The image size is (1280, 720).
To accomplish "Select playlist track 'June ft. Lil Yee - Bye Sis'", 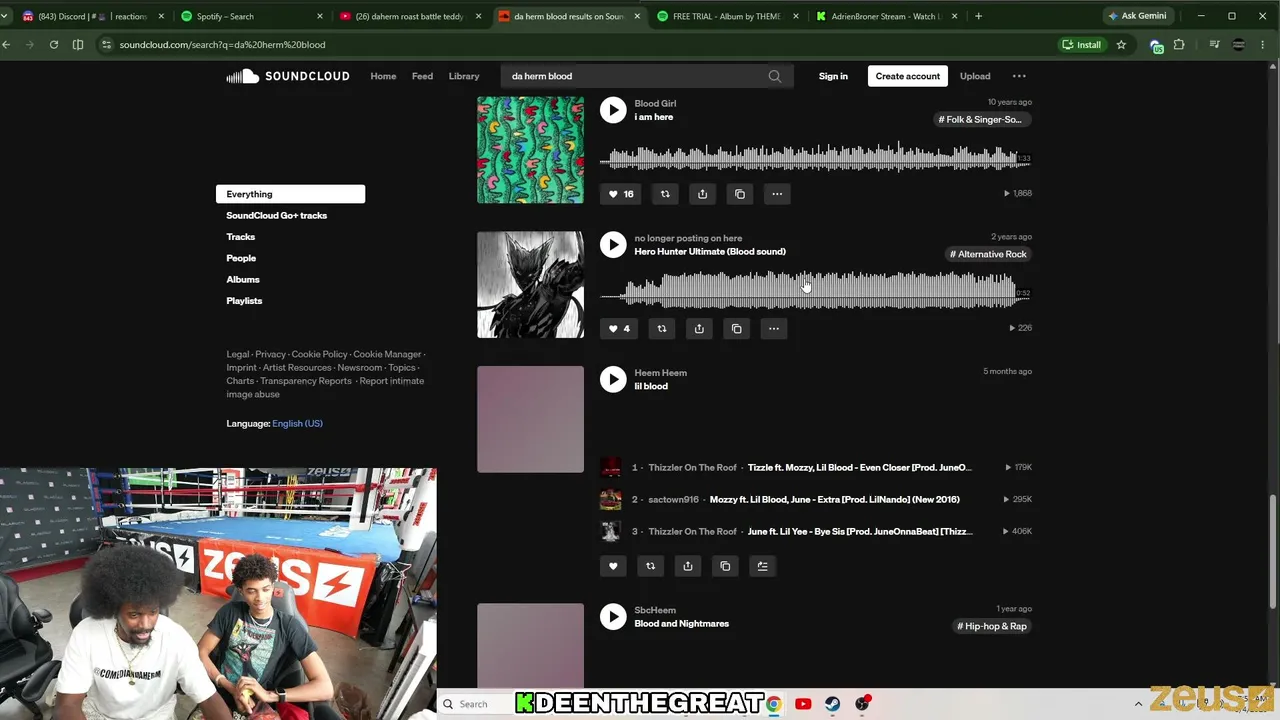I will point(859,532).
